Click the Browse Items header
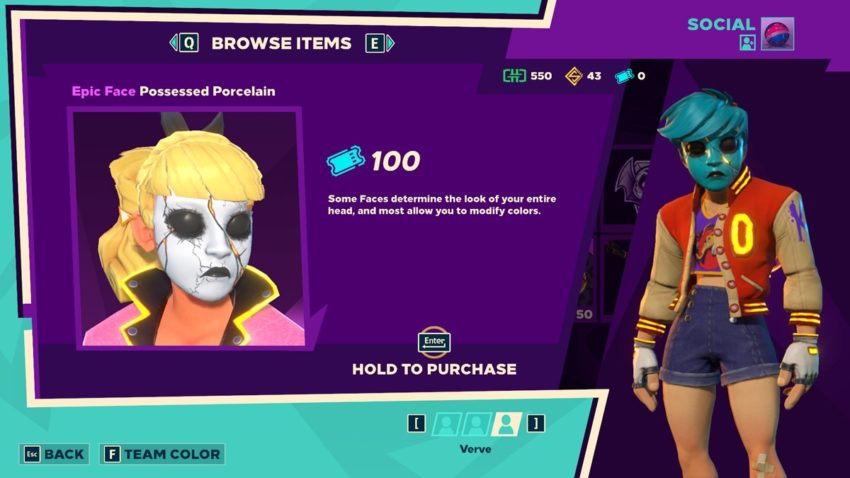 (x=281, y=43)
